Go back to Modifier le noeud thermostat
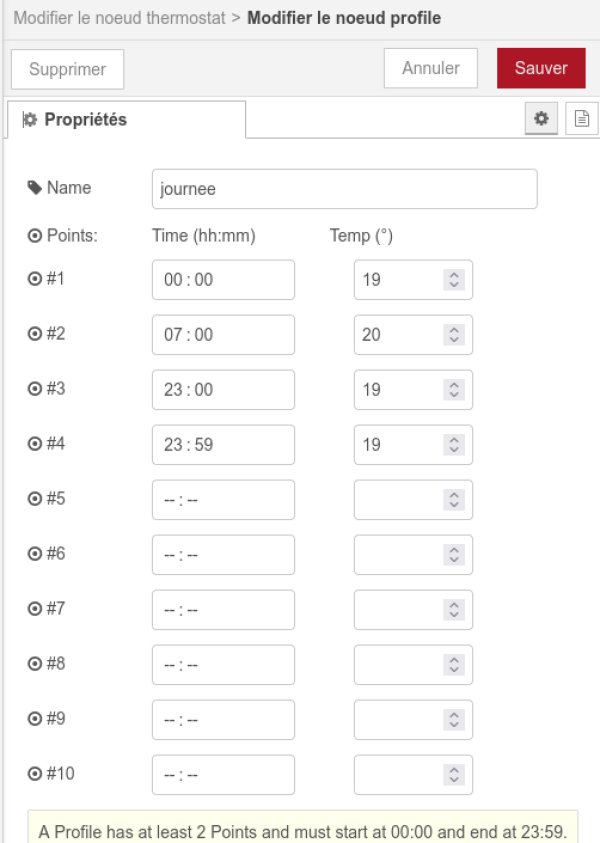 tap(120, 18)
